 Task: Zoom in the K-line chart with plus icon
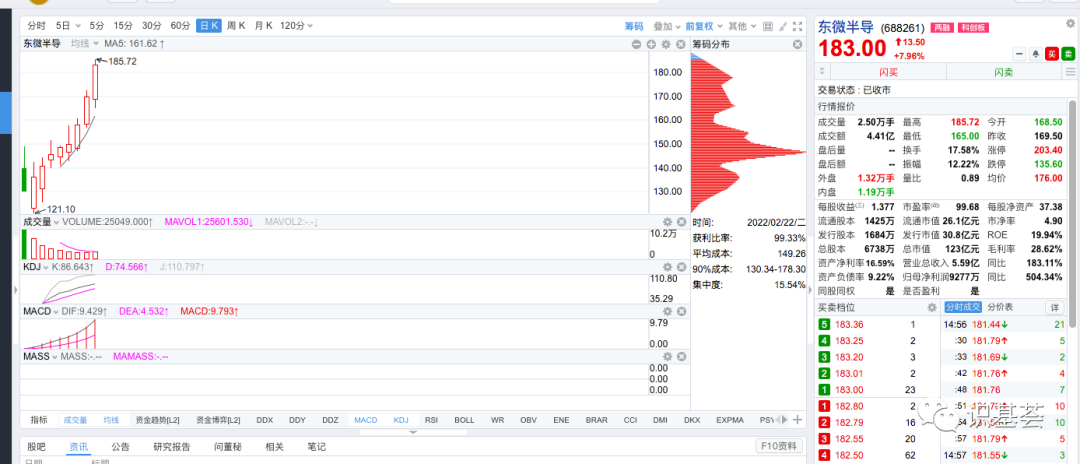(x=651, y=44)
